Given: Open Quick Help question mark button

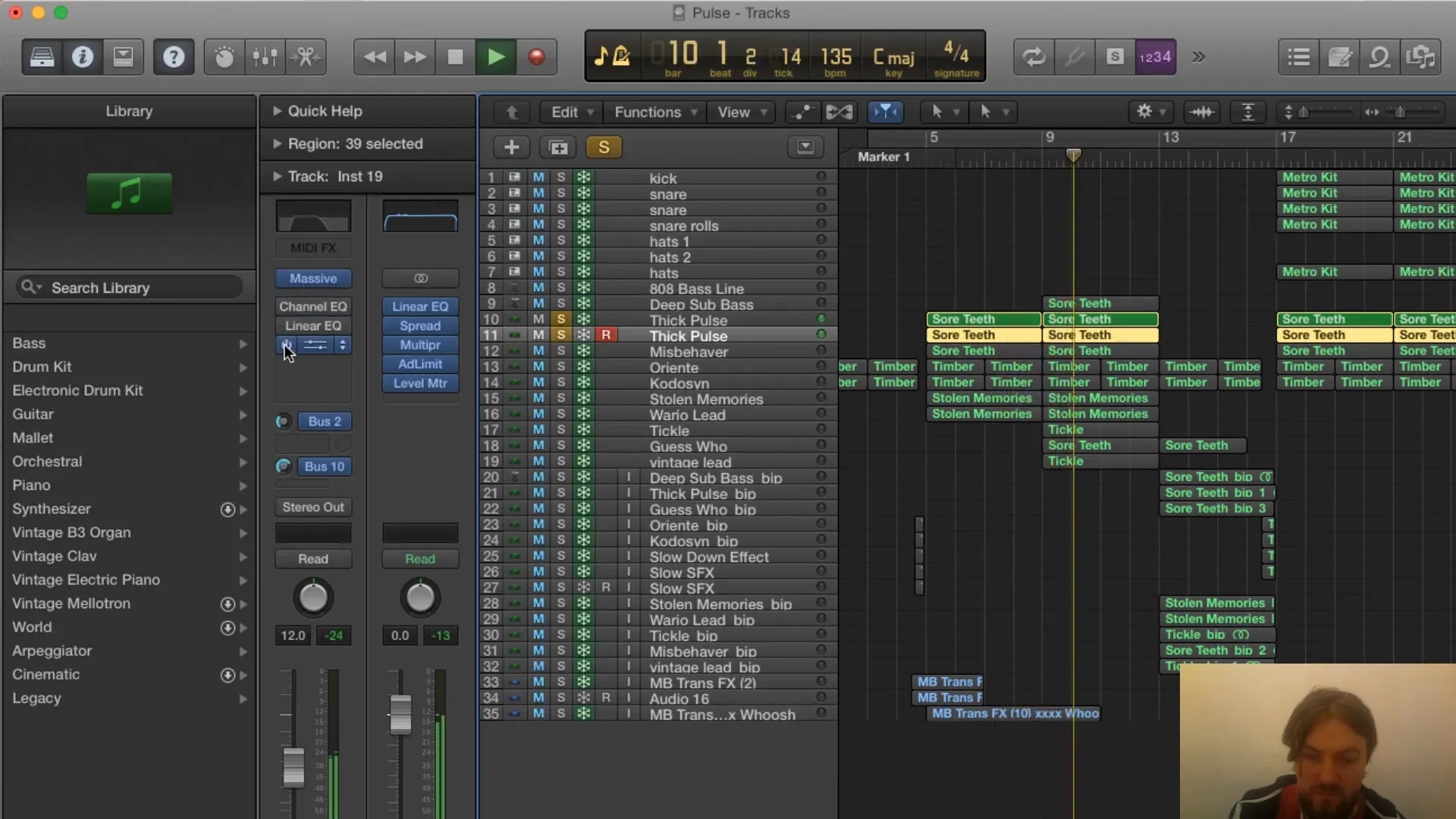Looking at the screenshot, I should (174, 57).
